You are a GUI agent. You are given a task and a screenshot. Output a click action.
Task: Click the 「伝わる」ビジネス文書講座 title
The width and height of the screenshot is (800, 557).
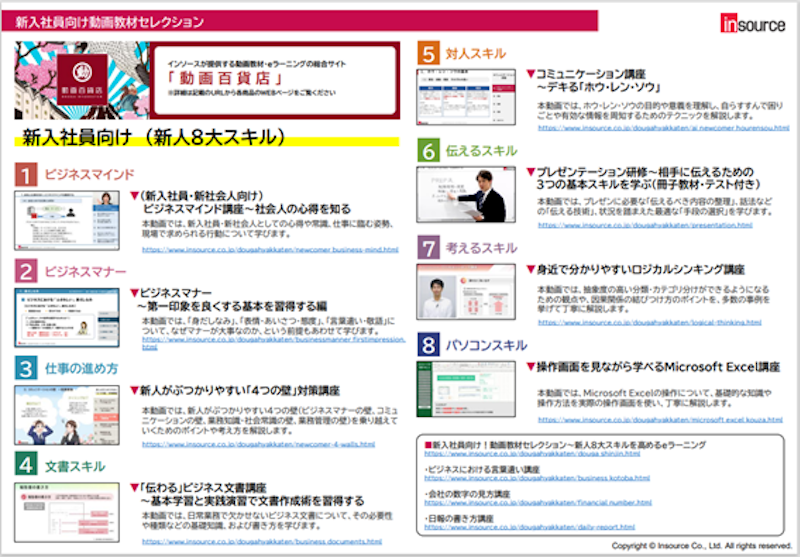click(203, 488)
